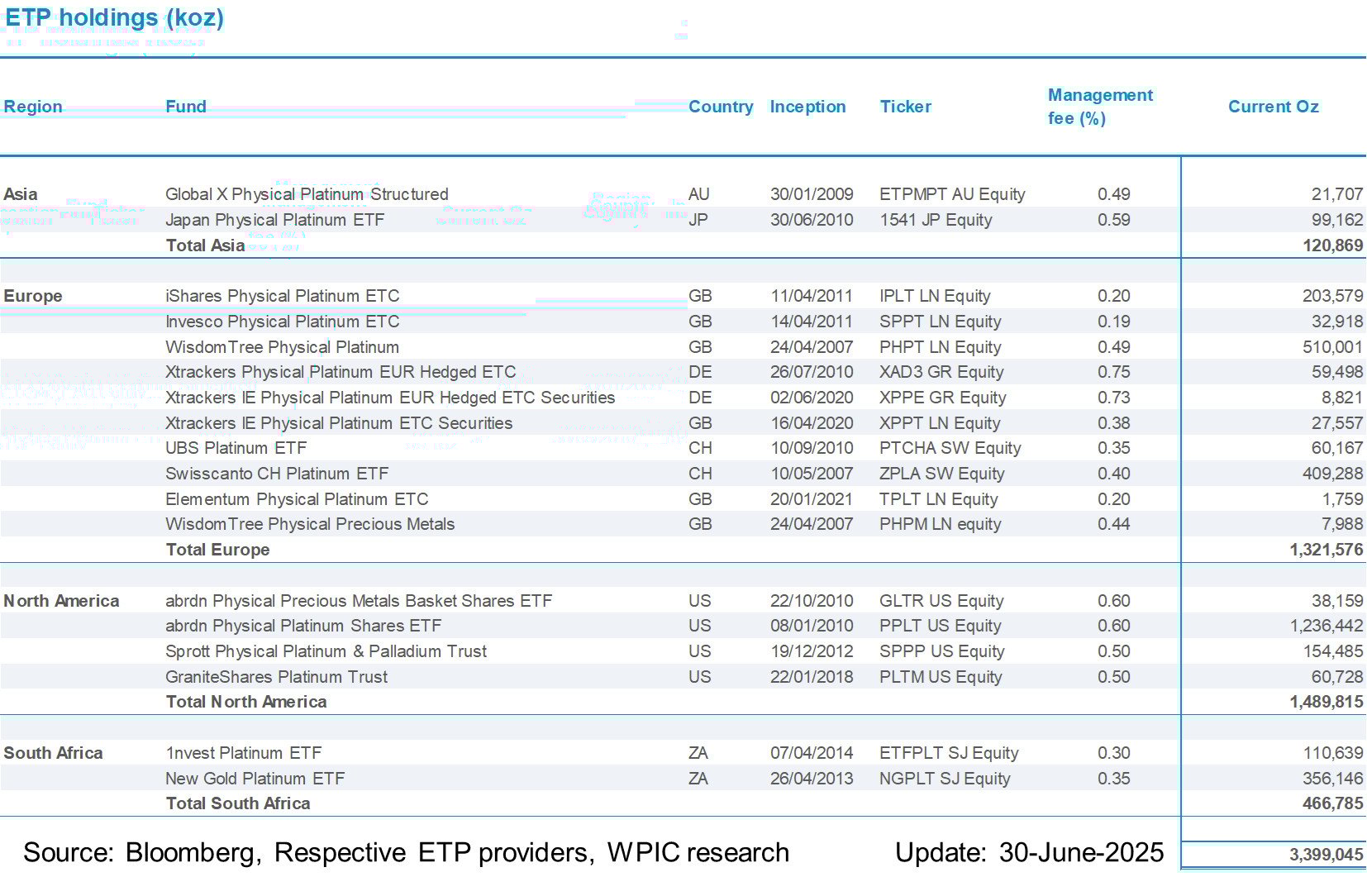Image resolution: width=1367 pixels, height=896 pixels.
Task: Click the Europe region label
Action: coord(33,296)
